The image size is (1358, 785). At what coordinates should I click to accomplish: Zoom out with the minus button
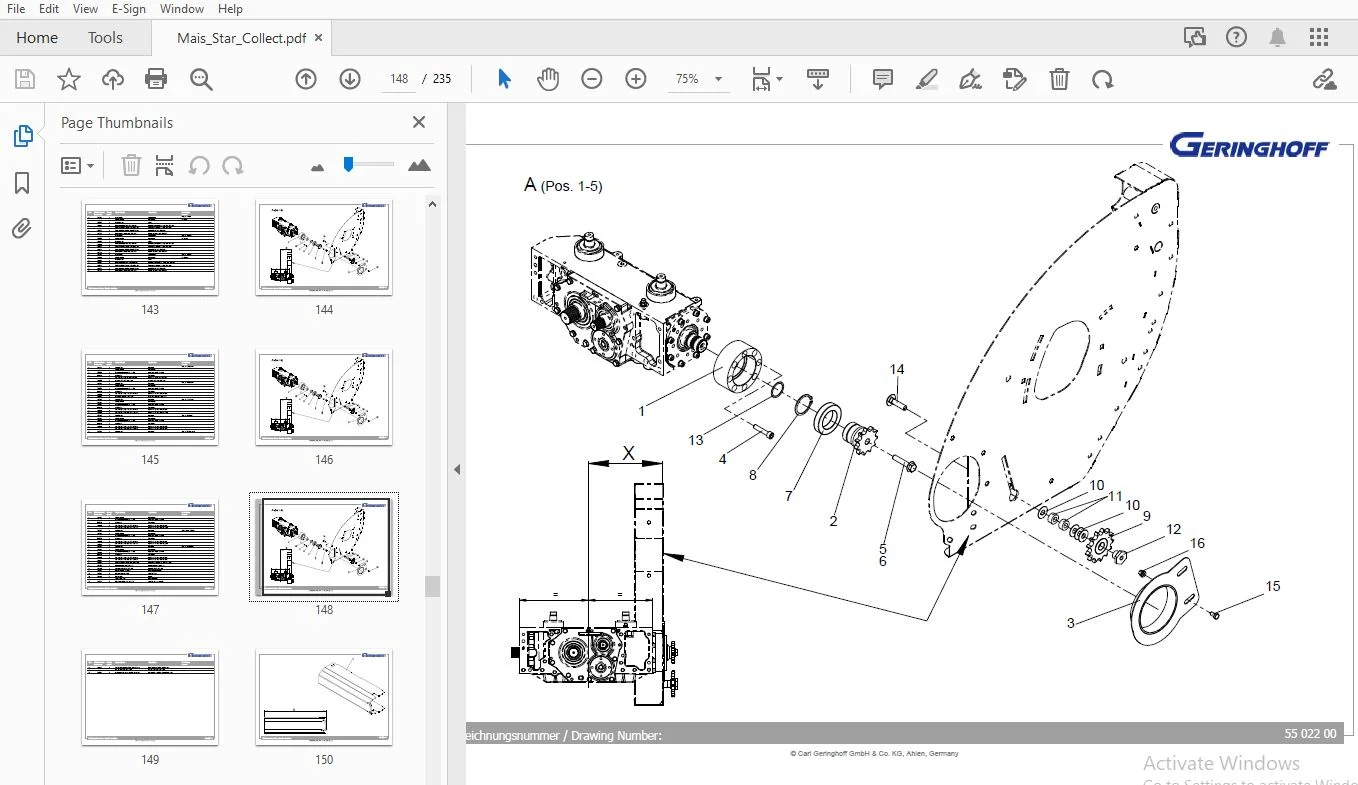pos(592,79)
